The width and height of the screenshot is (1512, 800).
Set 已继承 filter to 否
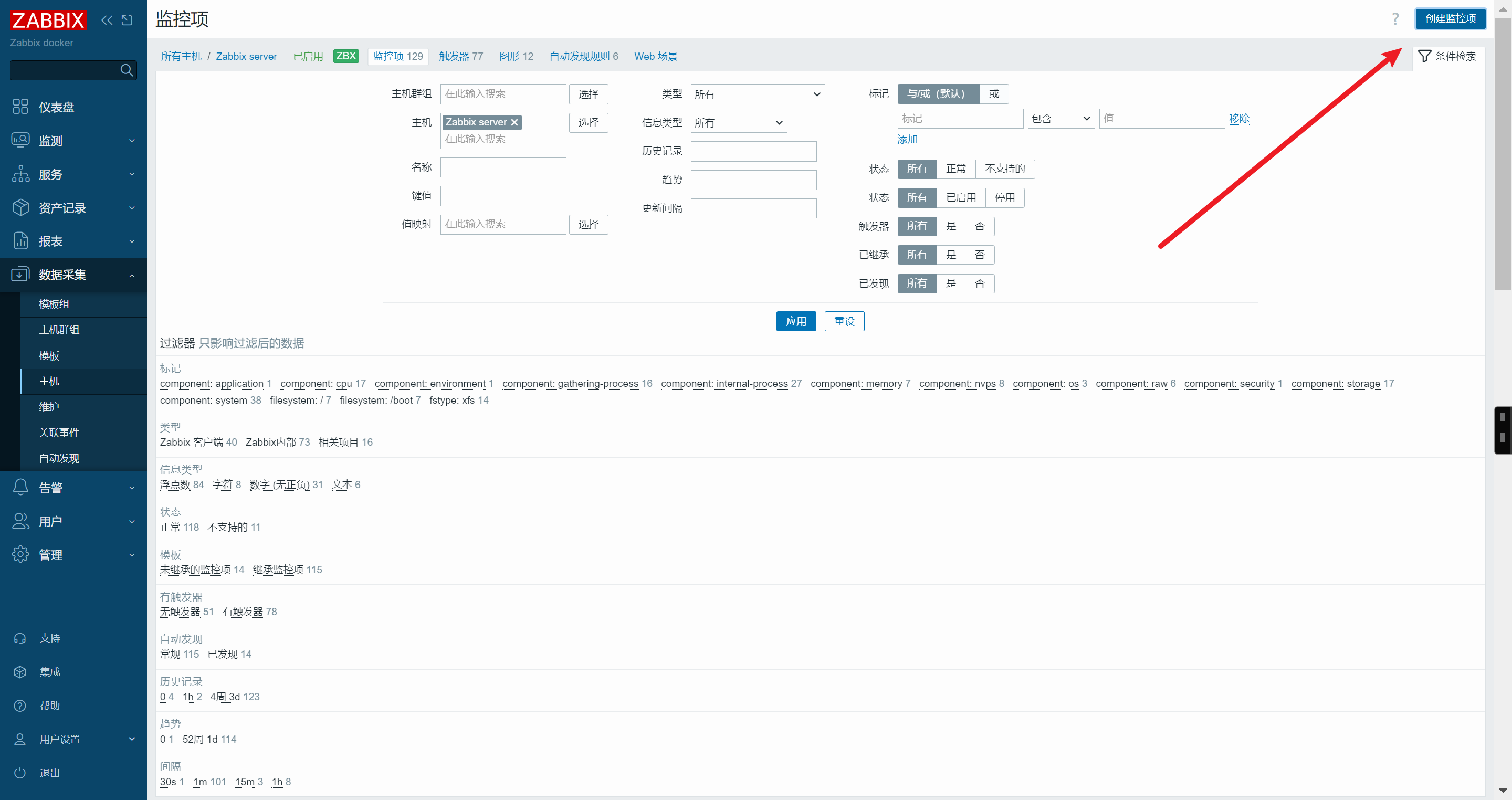[979, 255]
